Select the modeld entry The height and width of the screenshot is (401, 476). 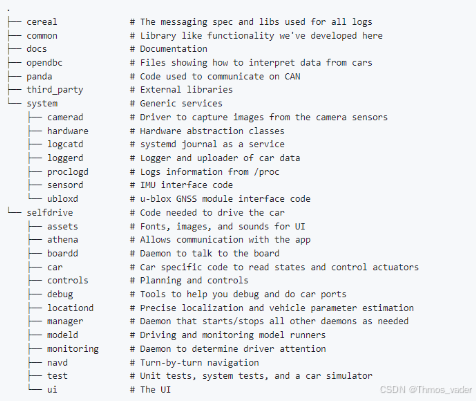(x=63, y=335)
